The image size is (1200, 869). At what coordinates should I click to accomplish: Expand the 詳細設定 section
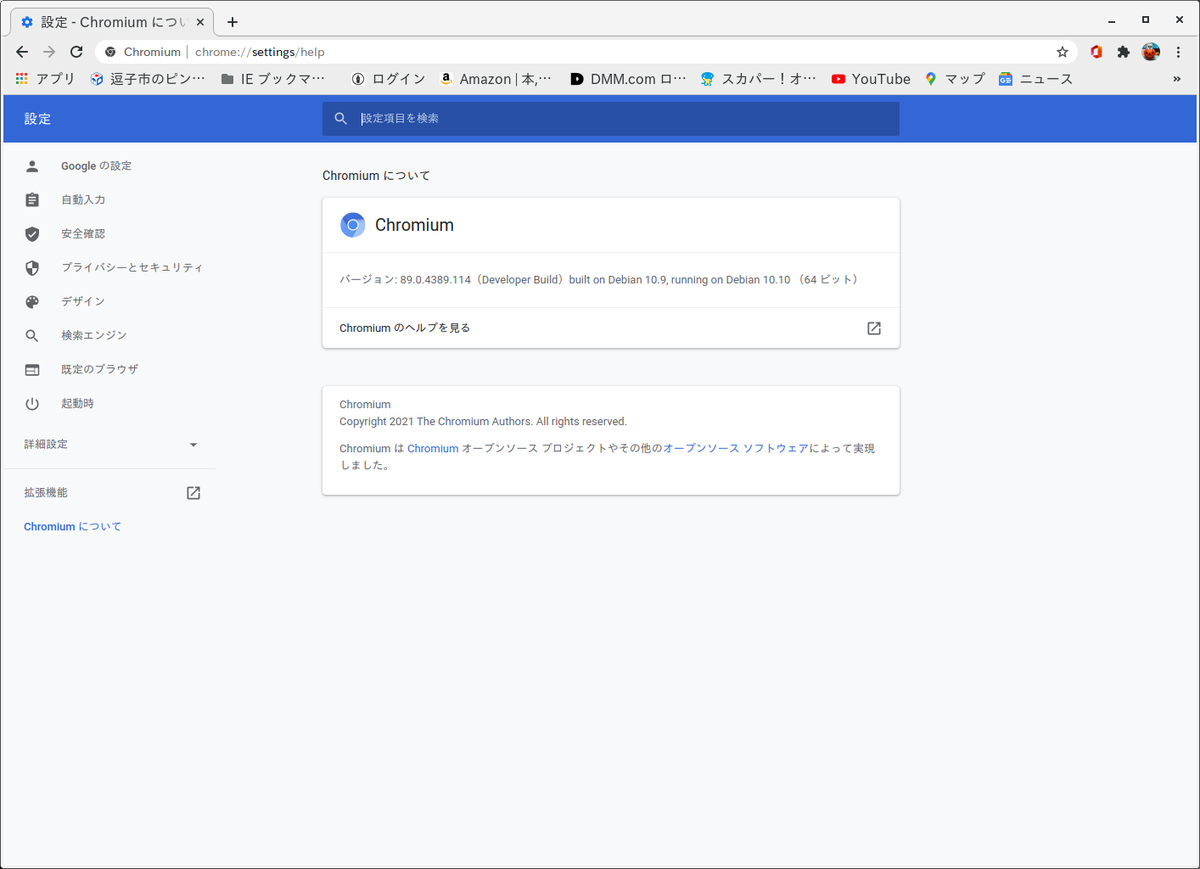(x=110, y=444)
